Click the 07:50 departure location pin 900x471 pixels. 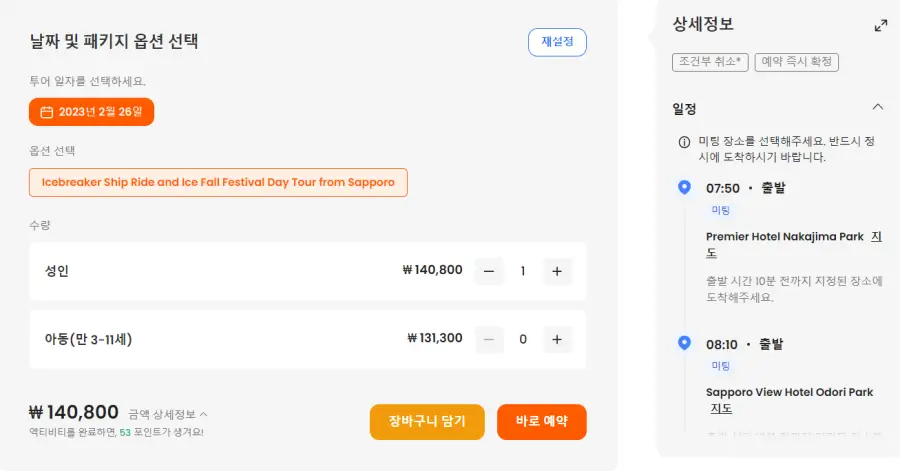click(x=684, y=187)
